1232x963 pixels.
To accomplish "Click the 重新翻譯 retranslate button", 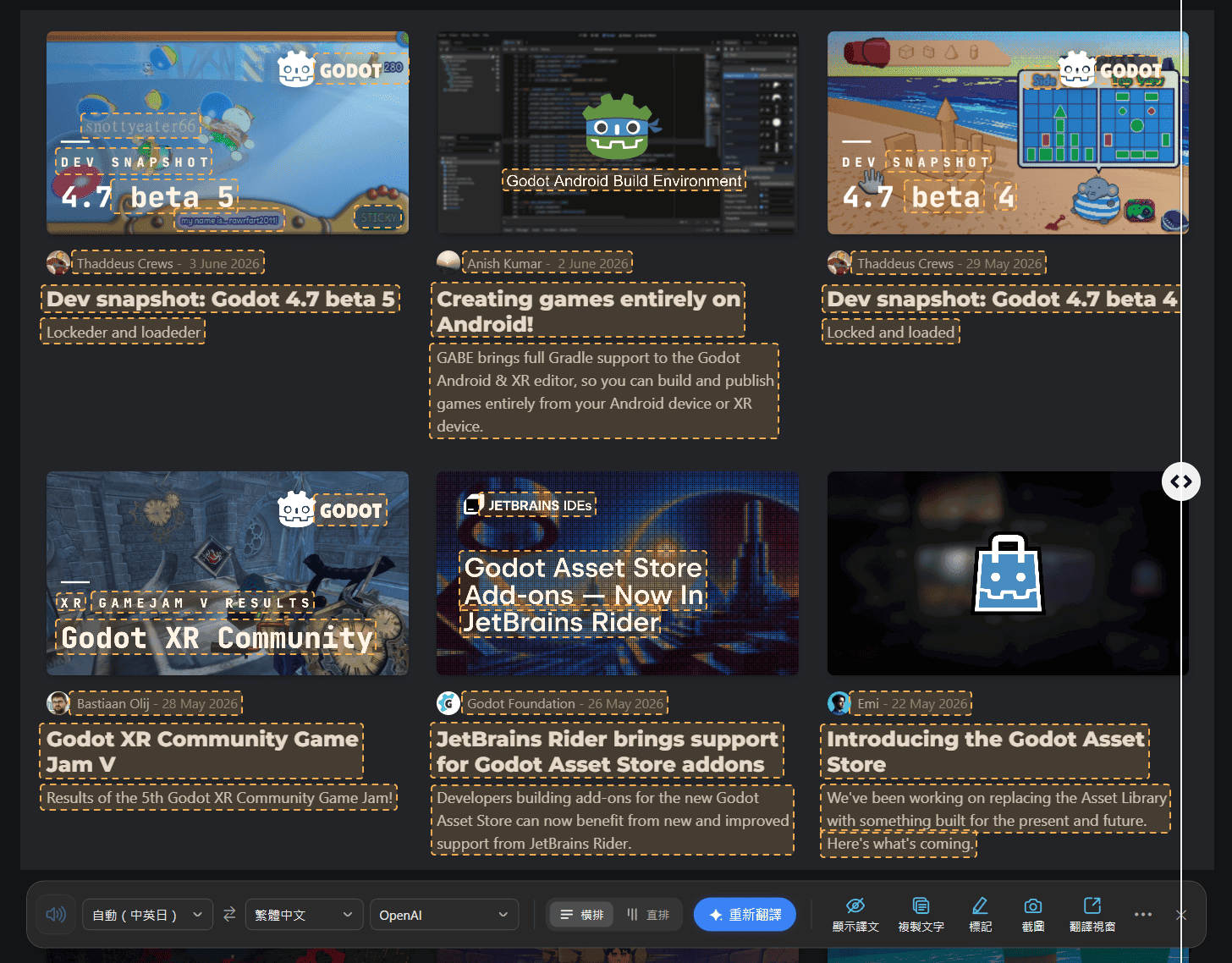I will coord(745,915).
